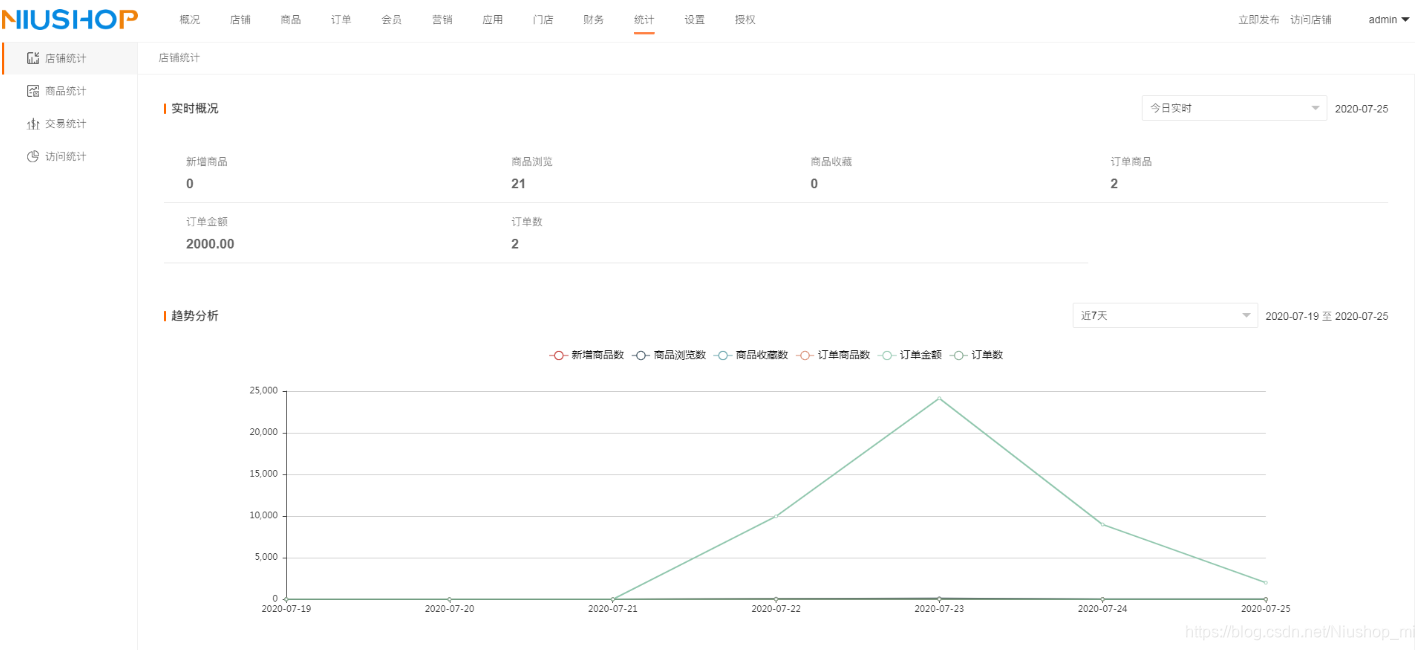Open 商品统计 sidebar icon

[x=33, y=91]
